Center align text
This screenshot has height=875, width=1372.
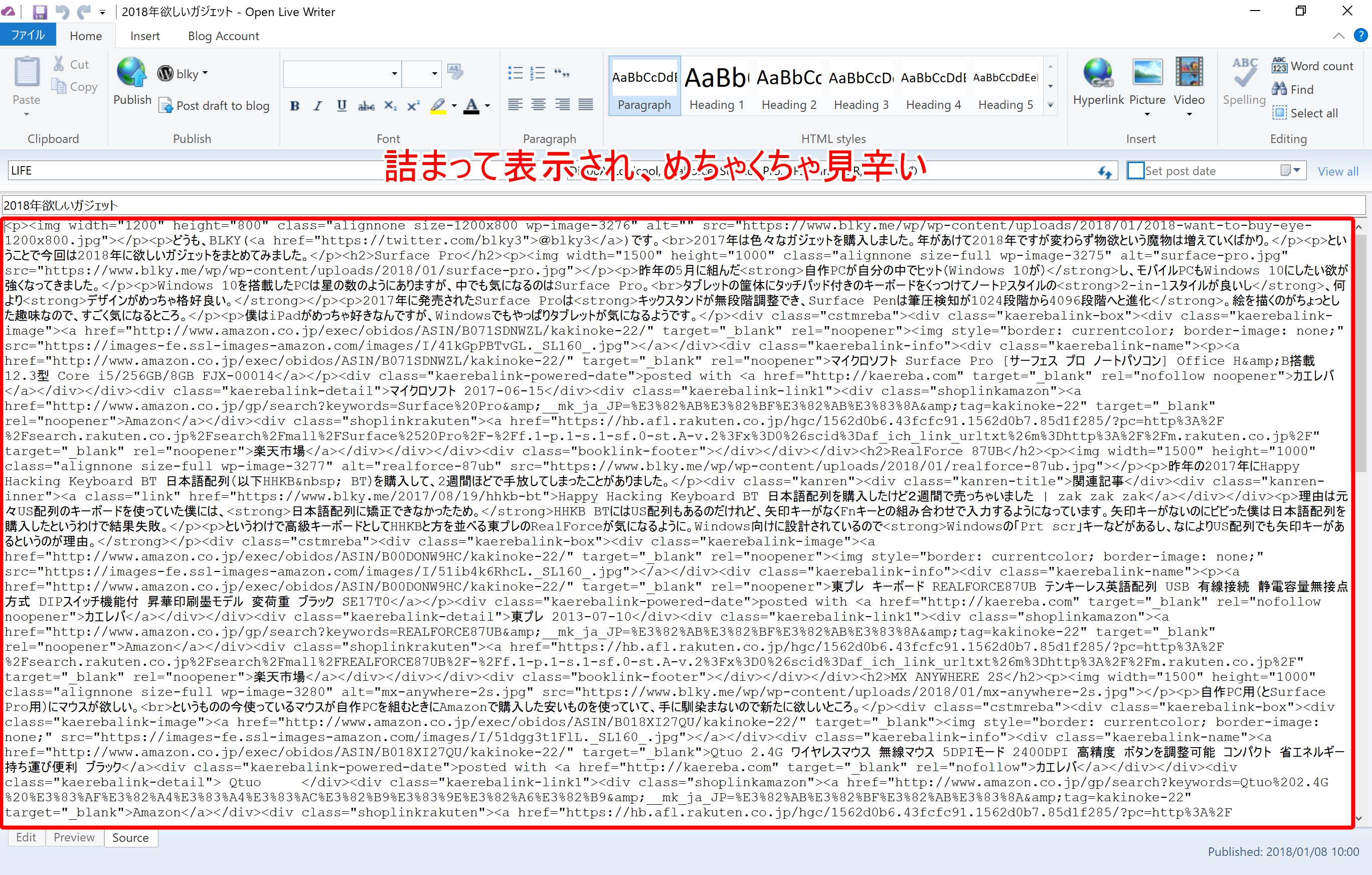coord(539,104)
